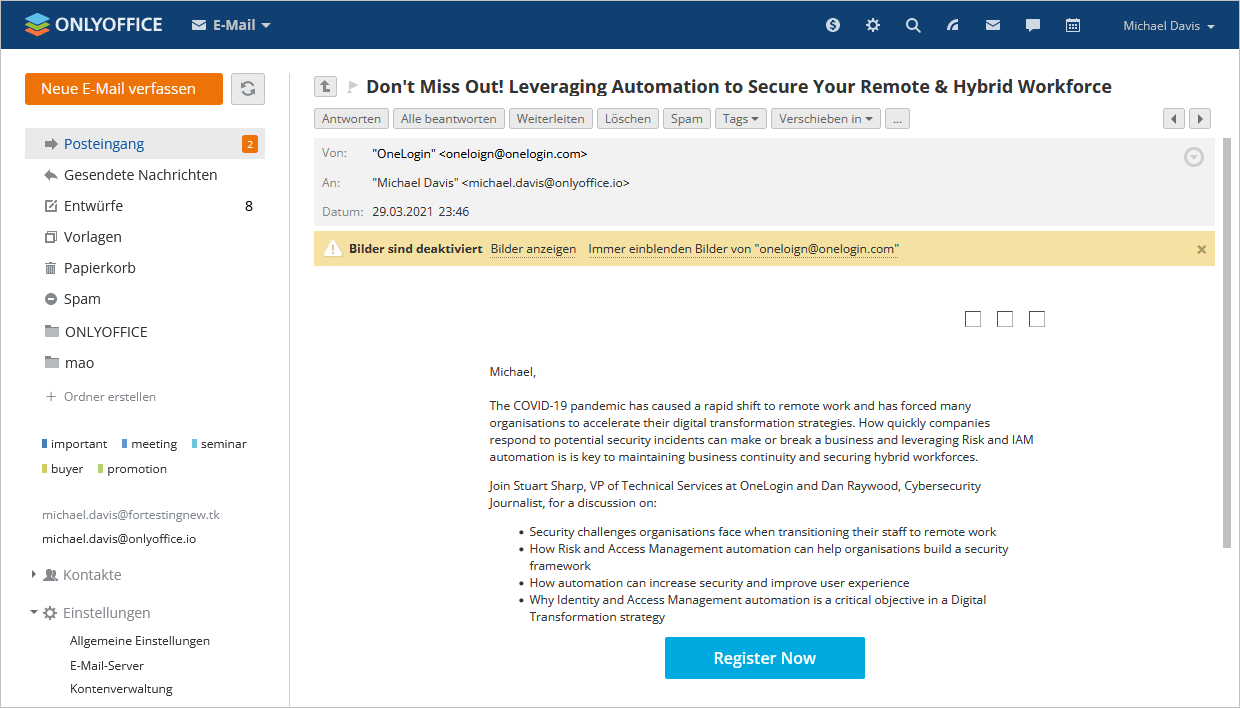
Task: Close the Bilder sind deaktiviert banner
Action: click(1202, 249)
